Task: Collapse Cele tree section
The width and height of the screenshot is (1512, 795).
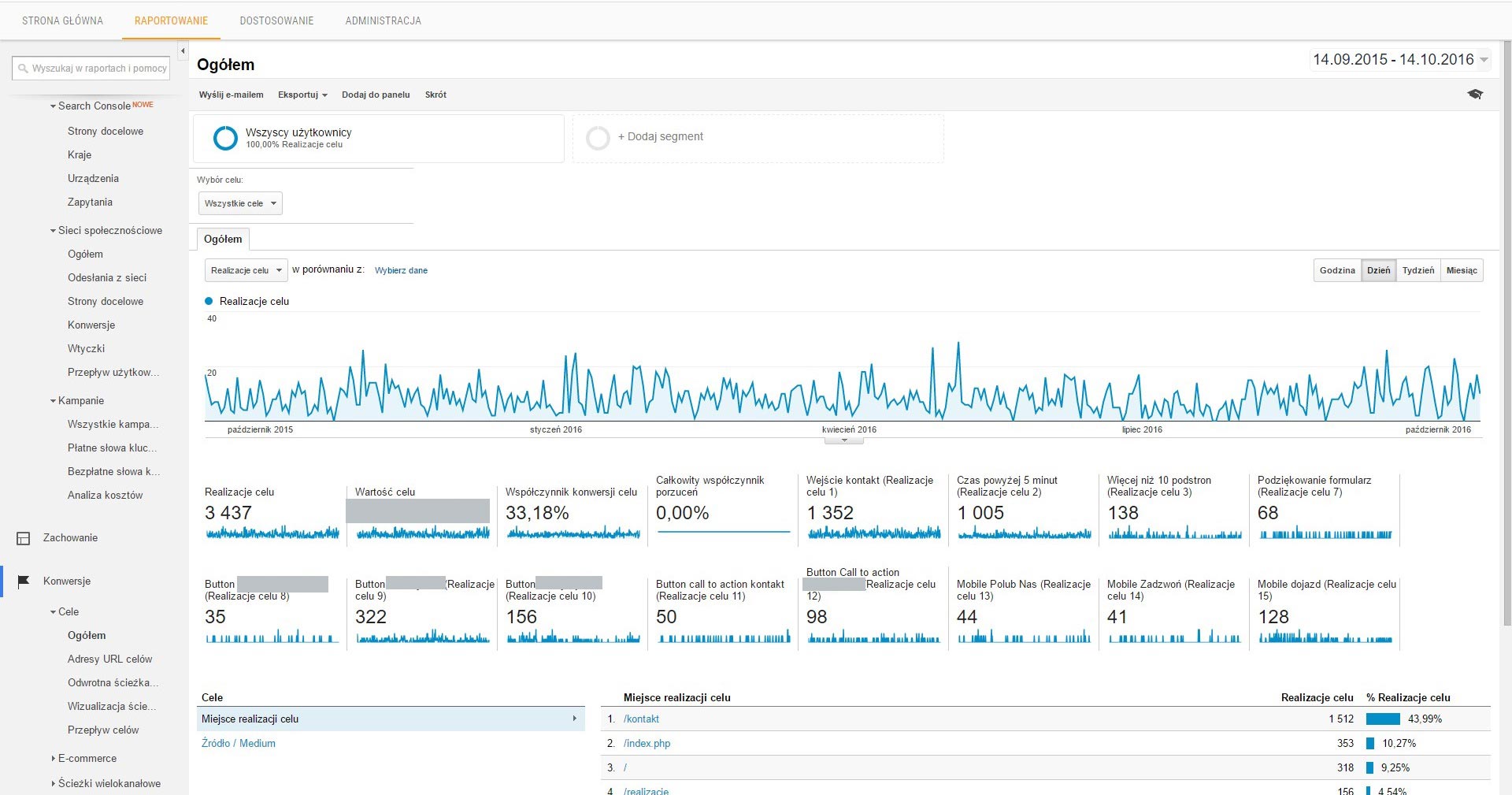Action: point(53,612)
